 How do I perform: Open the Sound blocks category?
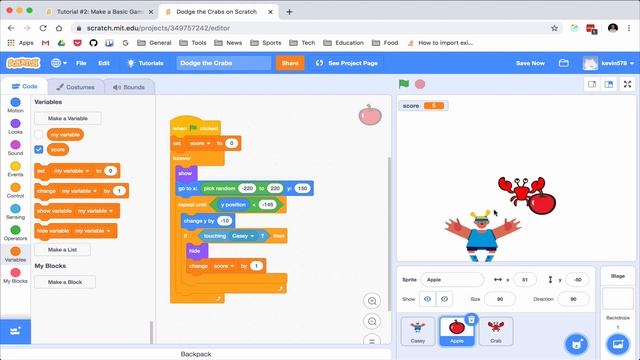[x=16, y=148]
